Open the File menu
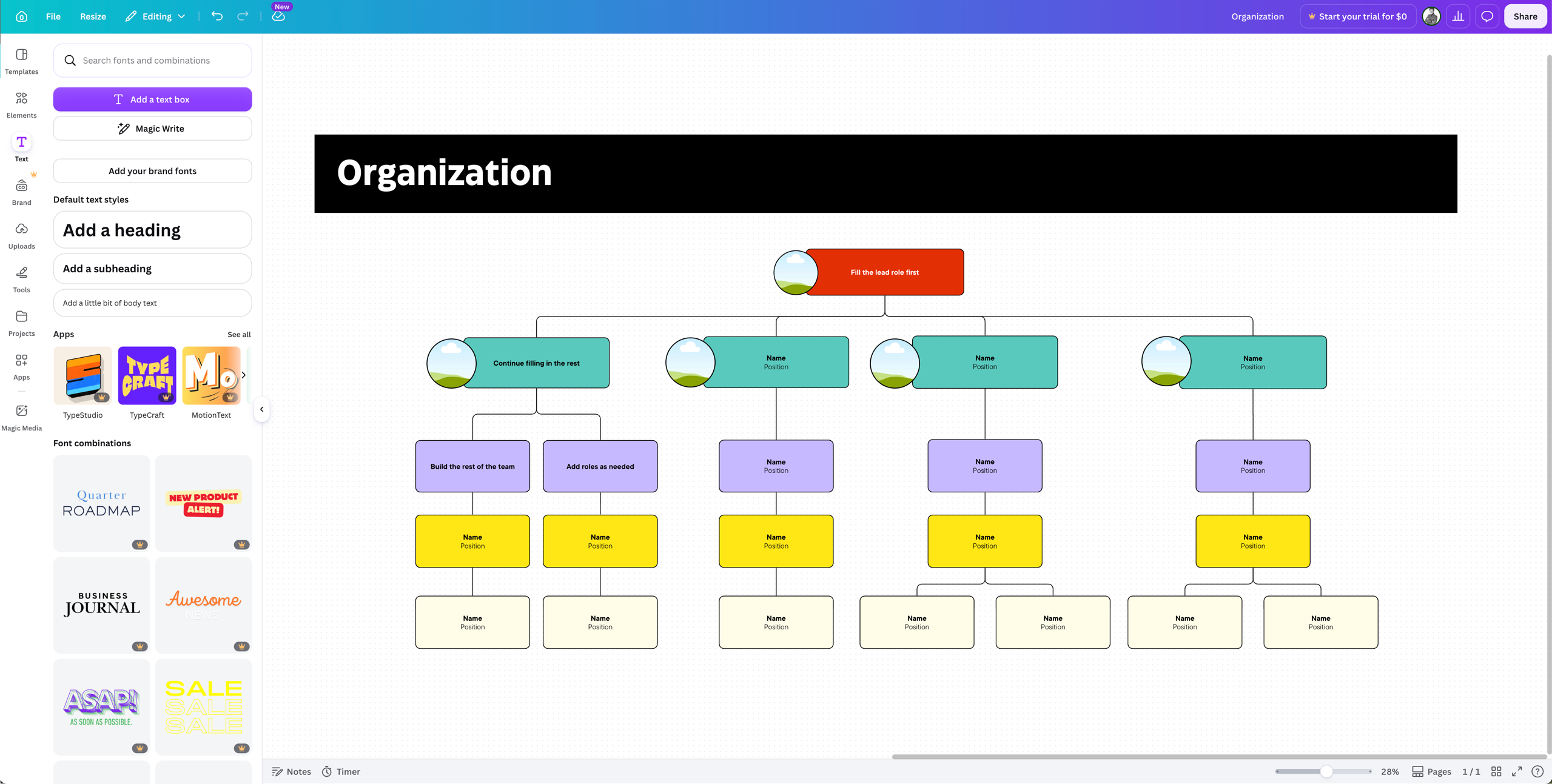 click(53, 16)
